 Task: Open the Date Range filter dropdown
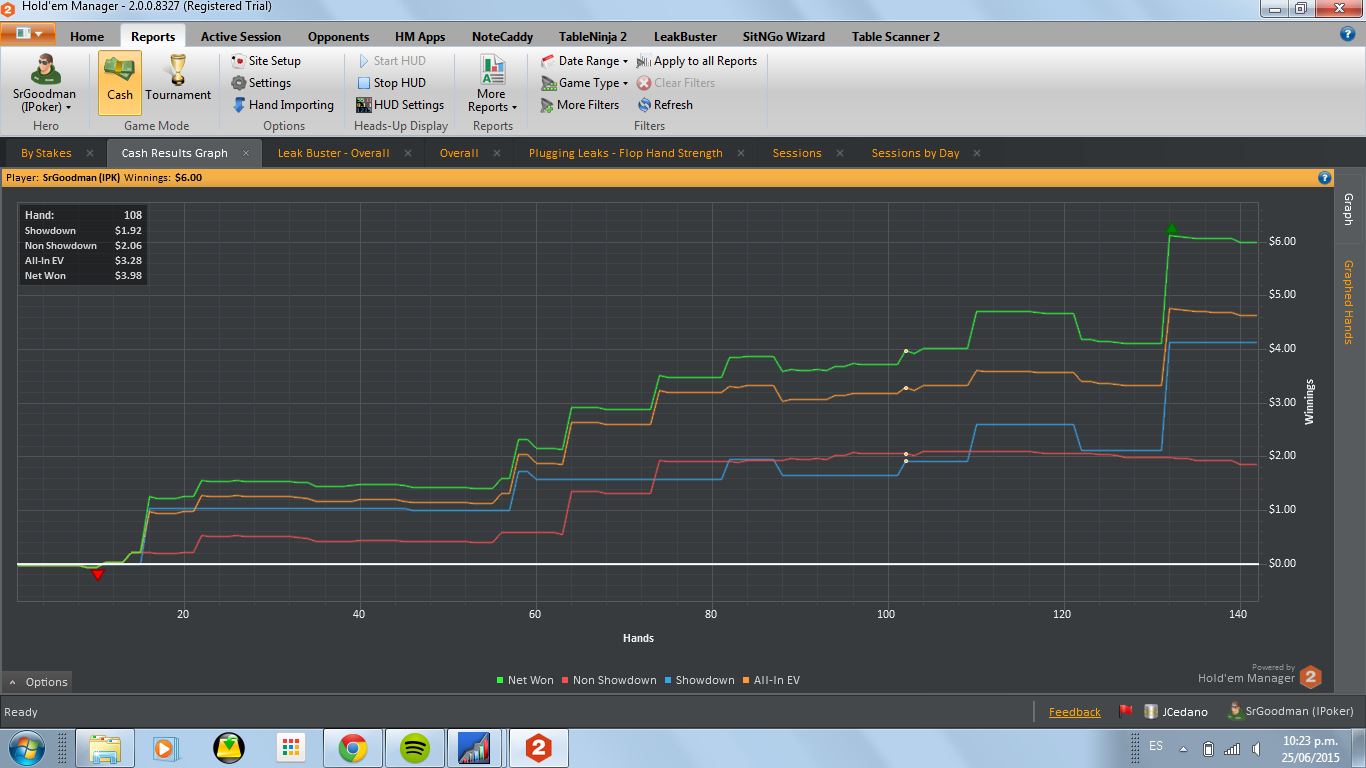pyautogui.click(x=584, y=61)
